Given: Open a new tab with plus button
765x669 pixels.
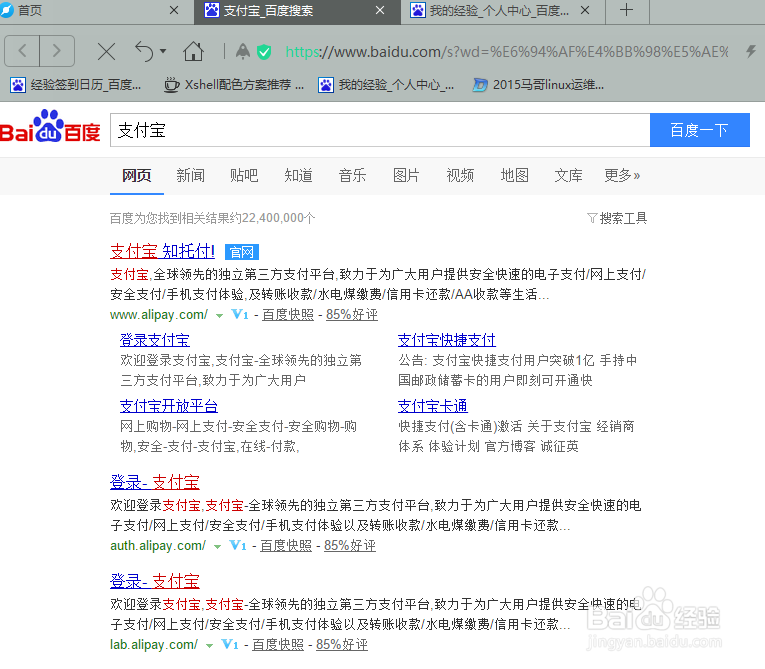Looking at the screenshot, I should [627, 11].
